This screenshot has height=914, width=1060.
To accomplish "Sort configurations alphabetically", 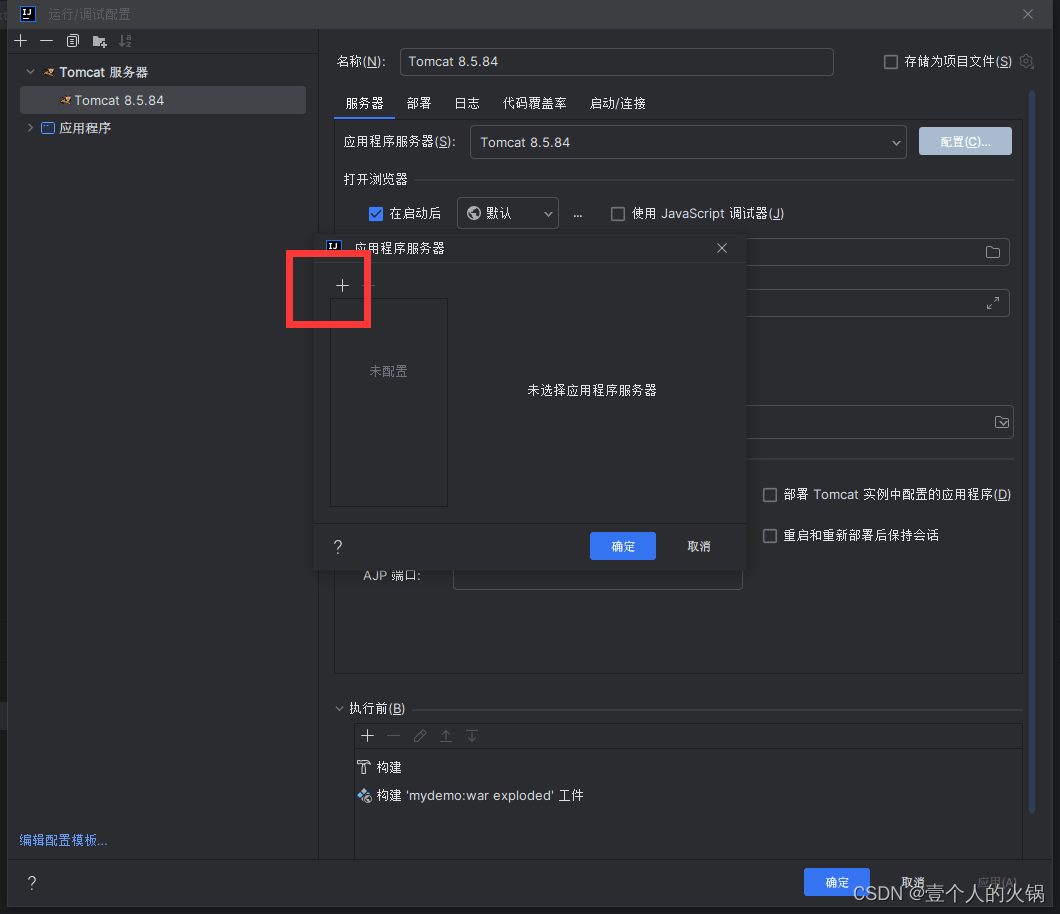I will 125,41.
